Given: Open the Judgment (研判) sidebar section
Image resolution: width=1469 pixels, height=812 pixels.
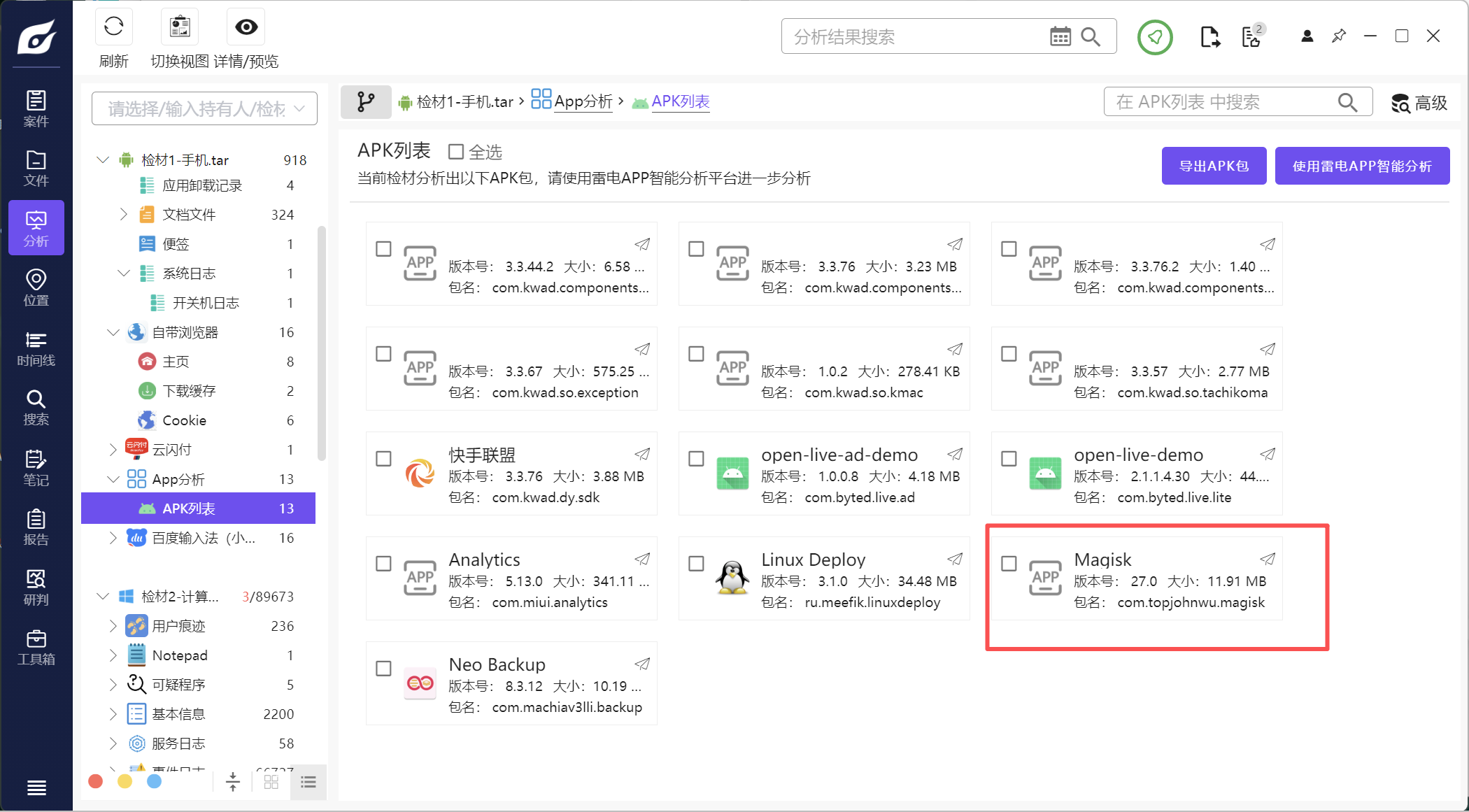Looking at the screenshot, I should pyautogui.click(x=36, y=587).
